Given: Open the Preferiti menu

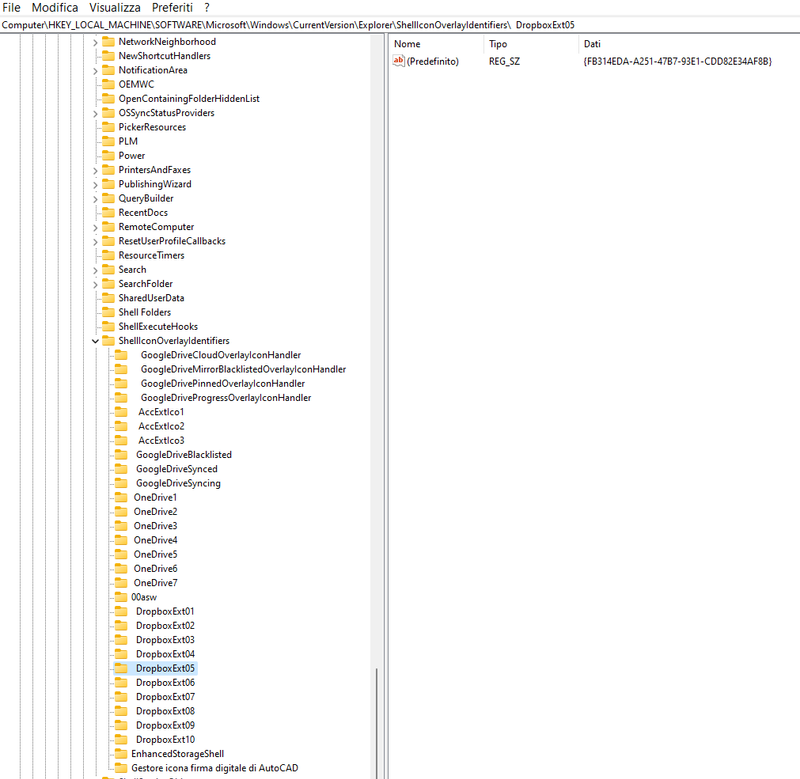Looking at the screenshot, I should click(171, 7).
